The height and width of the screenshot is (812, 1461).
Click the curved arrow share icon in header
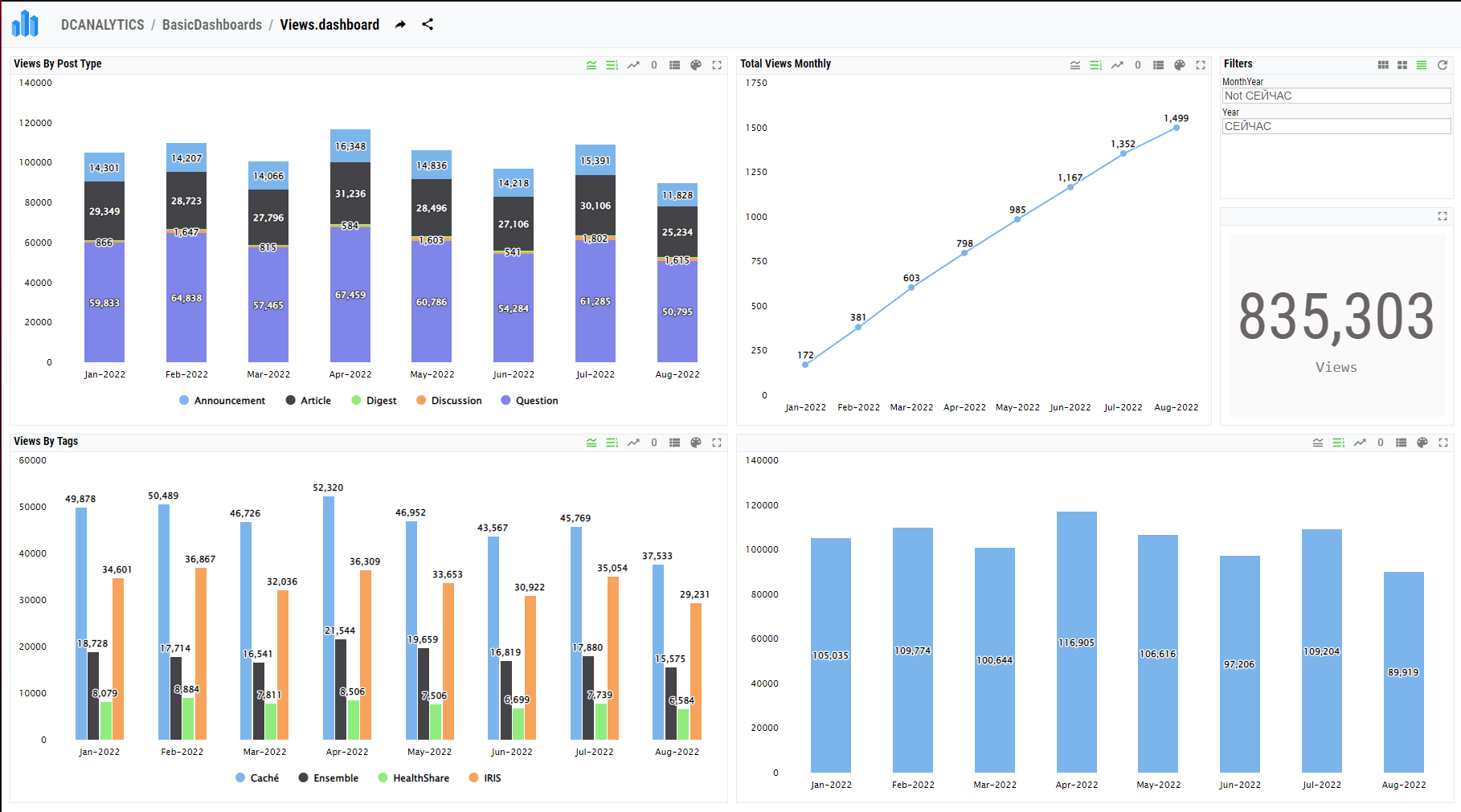pos(400,25)
